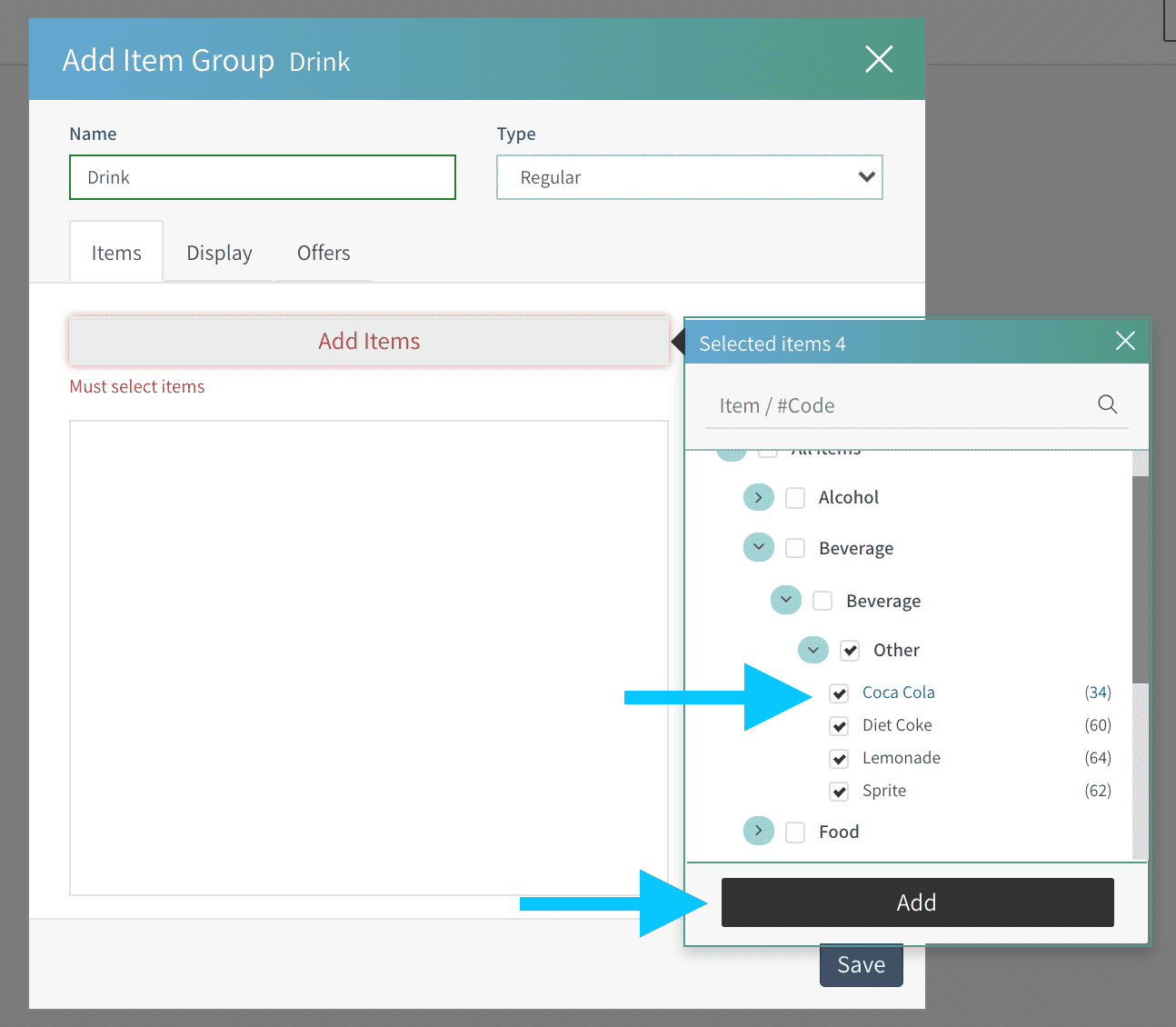Viewport: 1176px width, 1027px height.
Task: Switch to the Display tab
Action: click(219, 253)
